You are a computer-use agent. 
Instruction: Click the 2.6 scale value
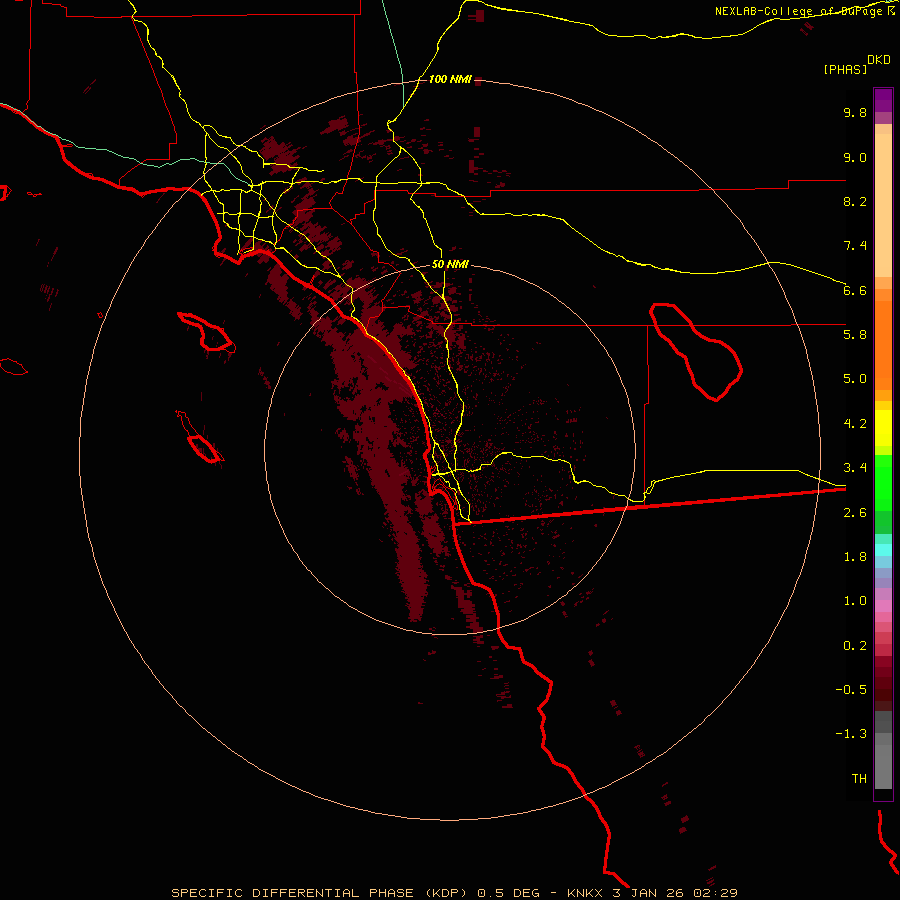click(855, 513)
